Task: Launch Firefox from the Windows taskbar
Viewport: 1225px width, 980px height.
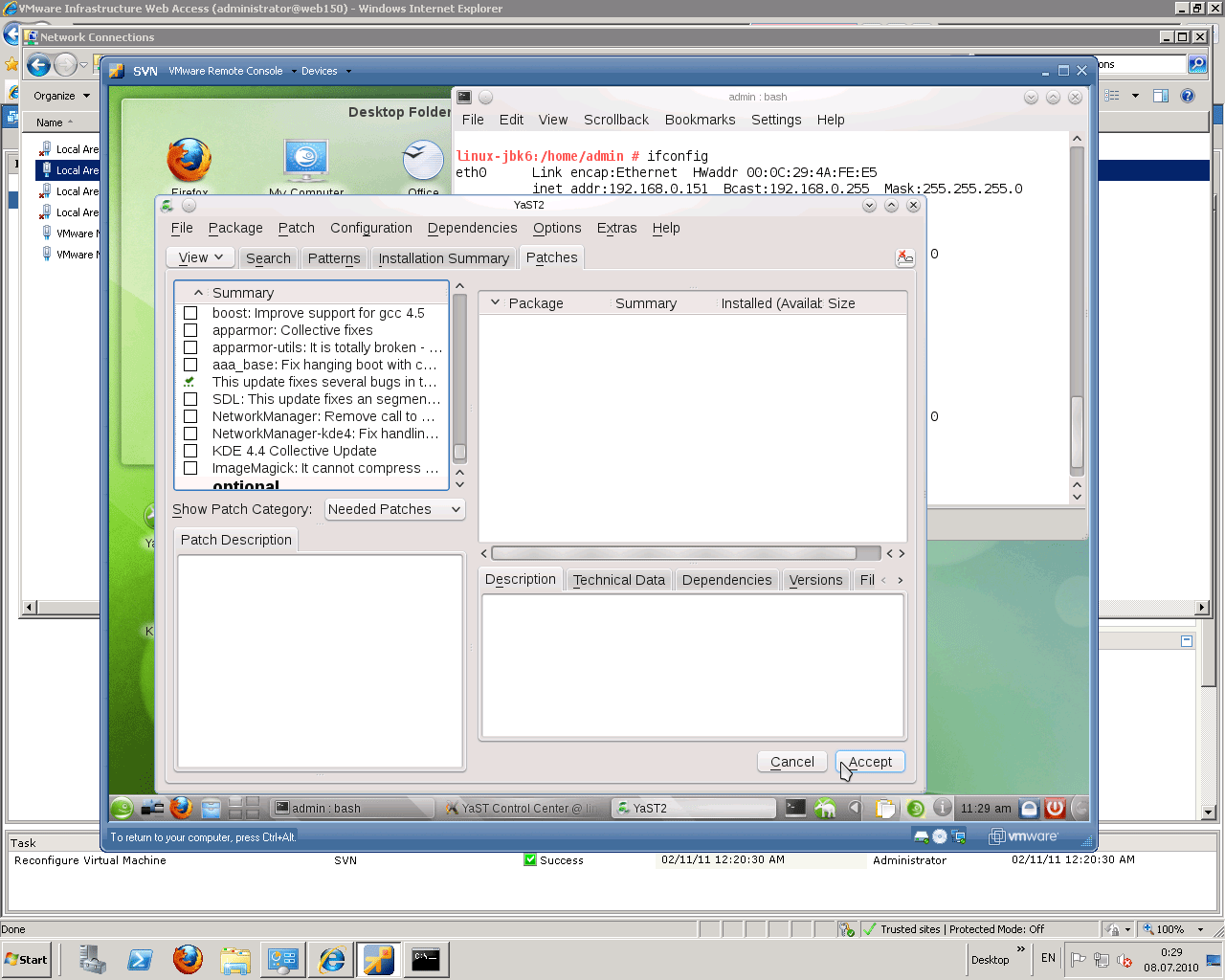Action: (188, 959)
